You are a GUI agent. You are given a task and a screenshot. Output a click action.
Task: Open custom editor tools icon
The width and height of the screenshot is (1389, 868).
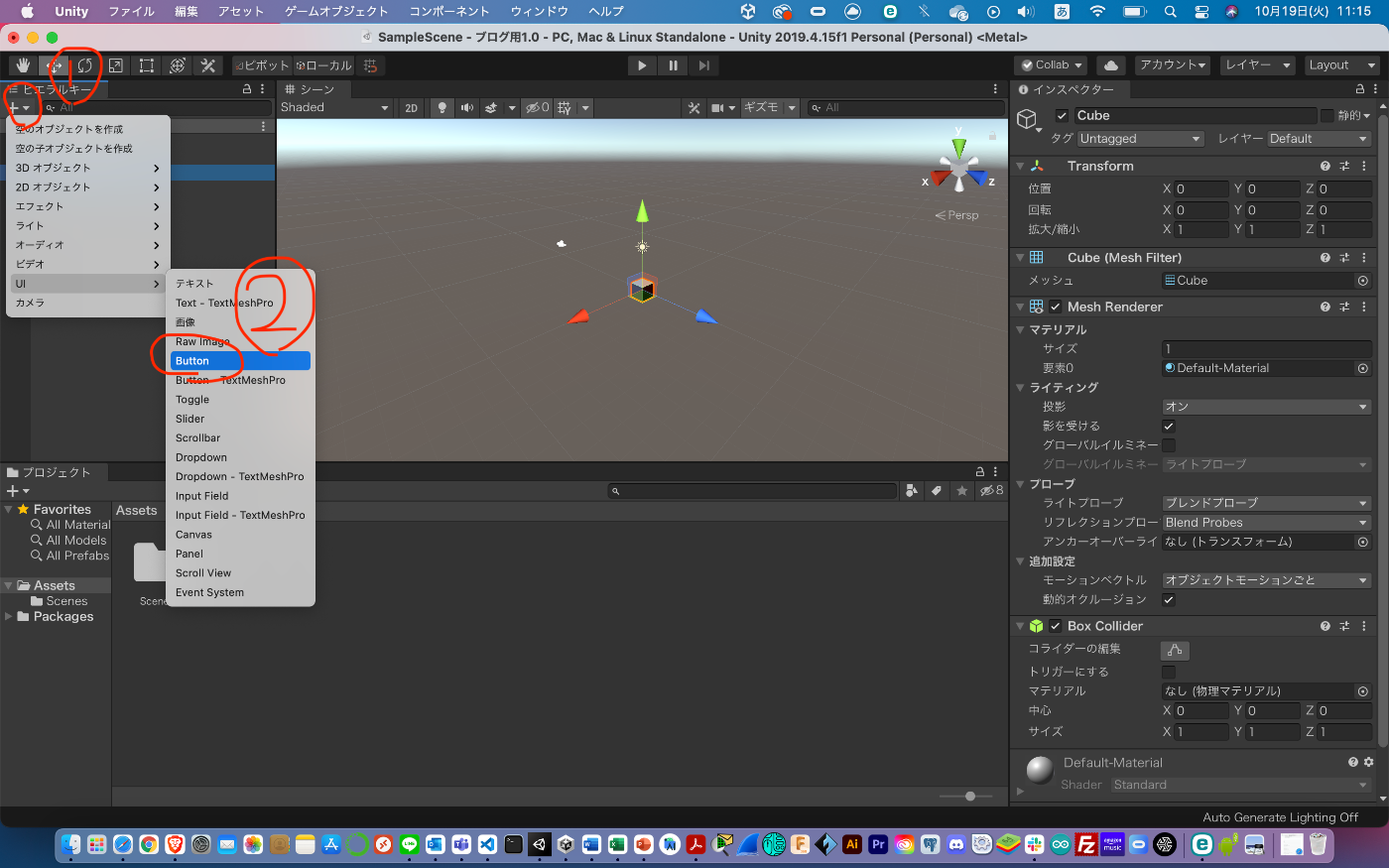click(x=208, y=65)
